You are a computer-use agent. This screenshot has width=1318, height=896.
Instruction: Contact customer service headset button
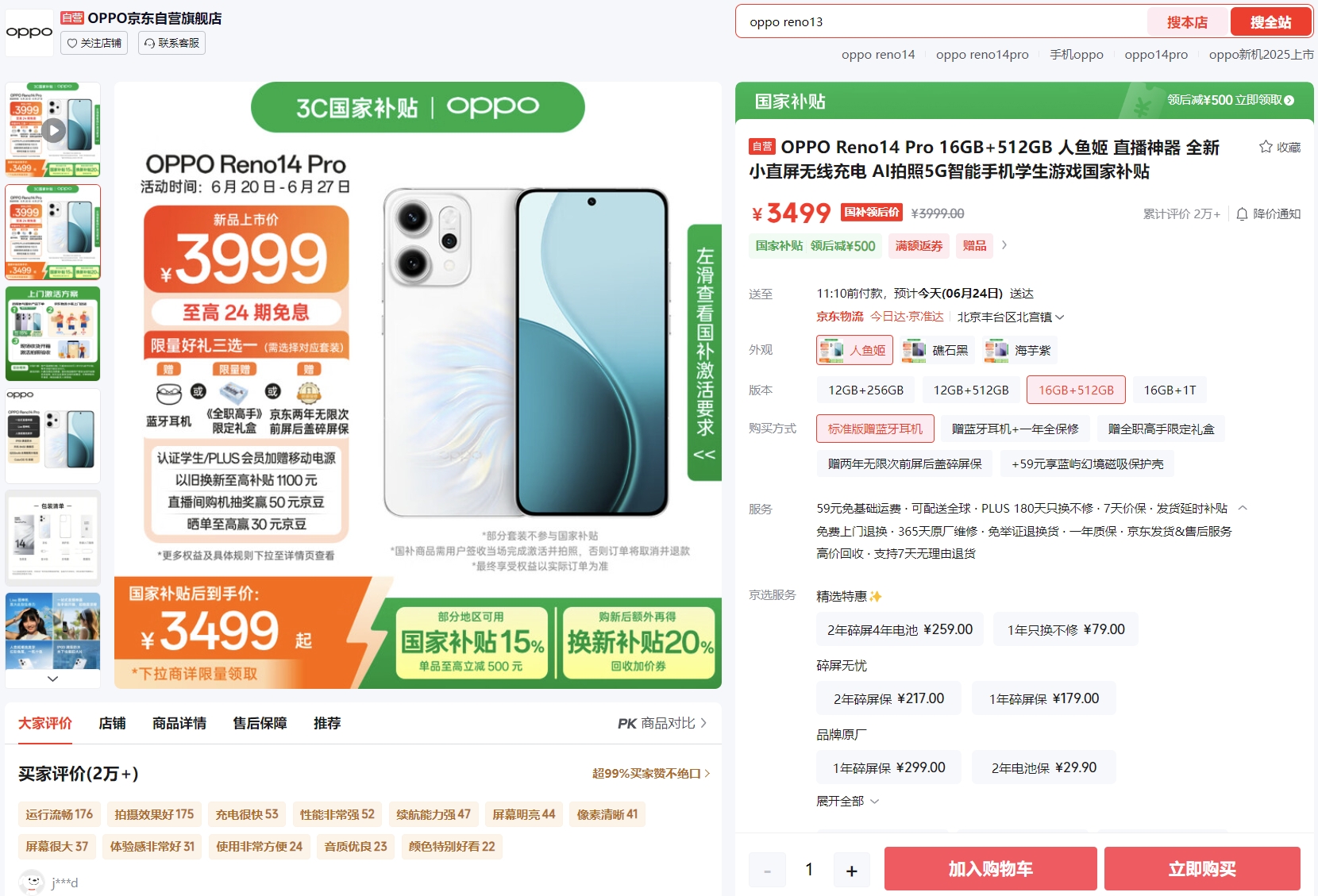171,43
